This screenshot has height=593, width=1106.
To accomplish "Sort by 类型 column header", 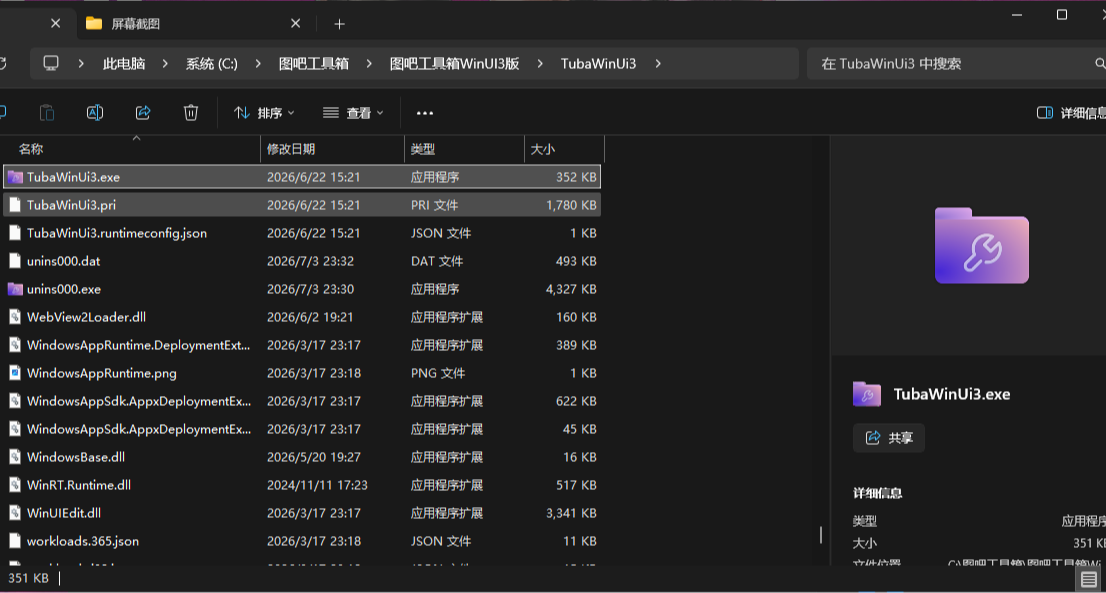I will [x=465, y=149].
